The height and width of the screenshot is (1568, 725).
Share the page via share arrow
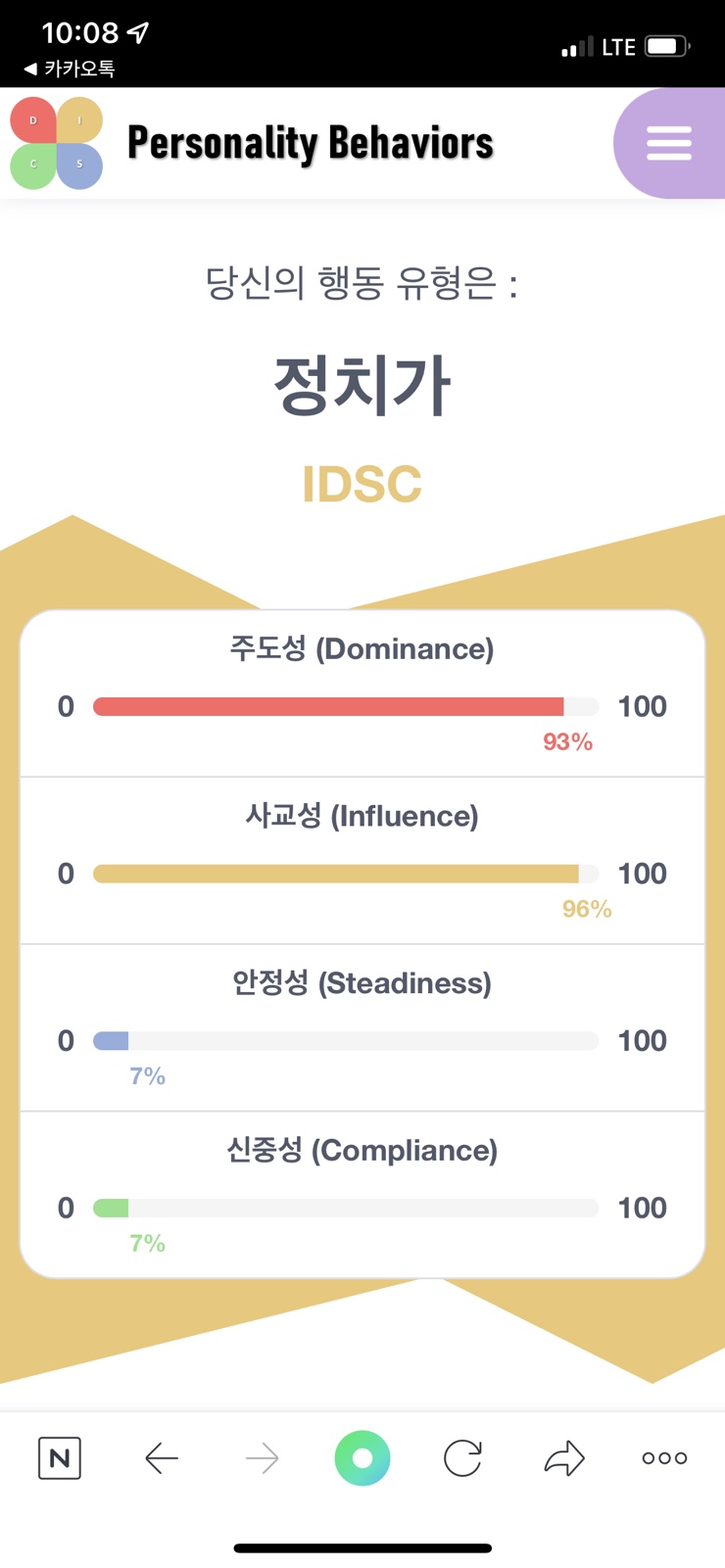(564, 1458)
